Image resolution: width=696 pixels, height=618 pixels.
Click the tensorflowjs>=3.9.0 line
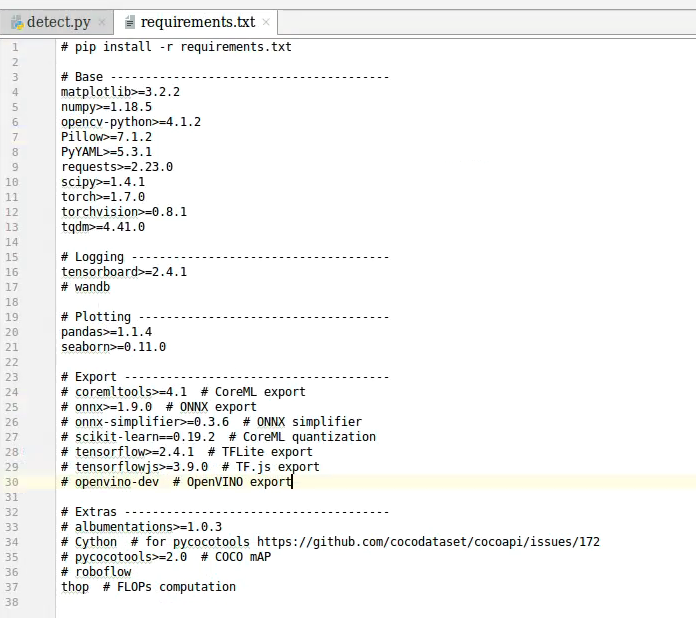[x=190, y=467]
